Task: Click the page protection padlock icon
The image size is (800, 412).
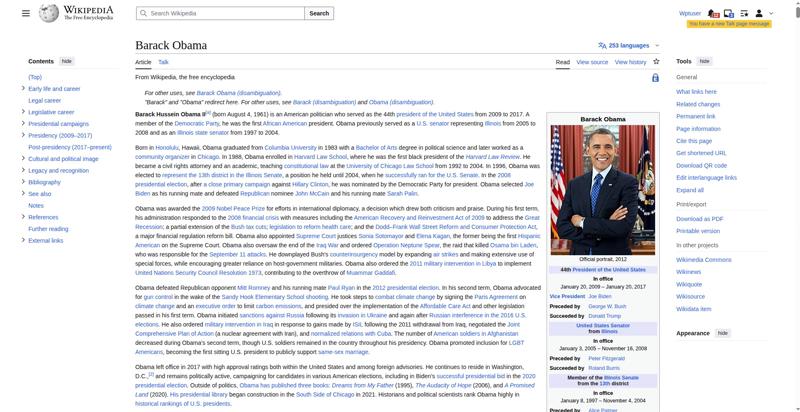Action: coord(655,78)
